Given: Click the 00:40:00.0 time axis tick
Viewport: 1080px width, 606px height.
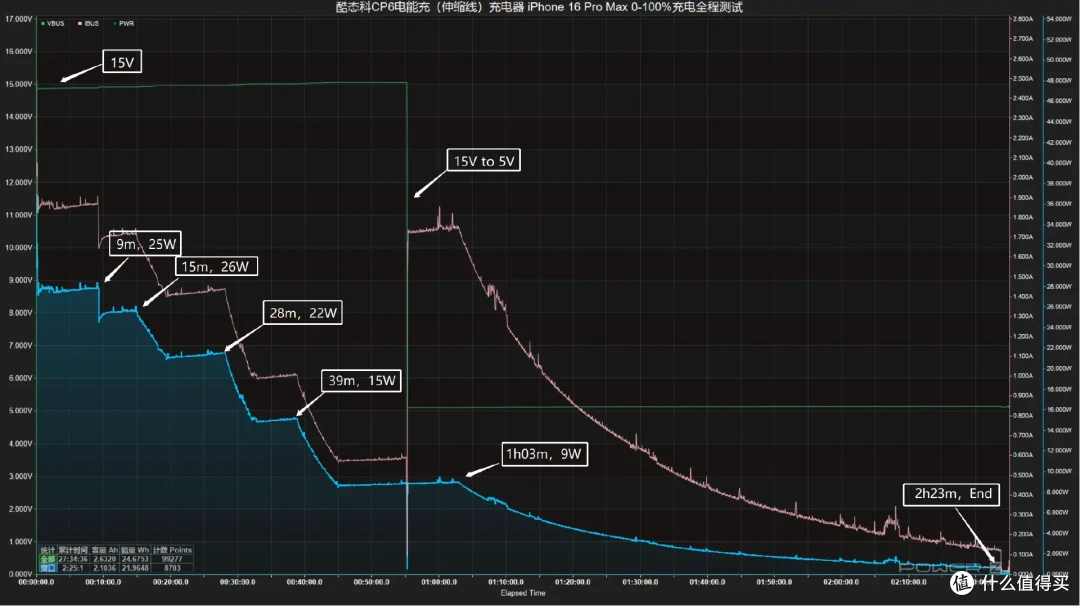Looking at the screenshot, I should coord(304,582).
